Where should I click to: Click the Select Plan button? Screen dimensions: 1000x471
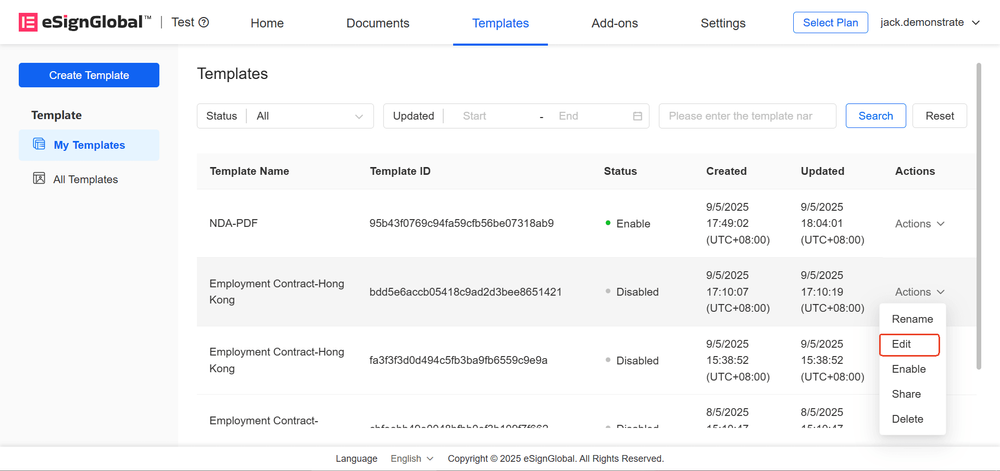(830, 22)
